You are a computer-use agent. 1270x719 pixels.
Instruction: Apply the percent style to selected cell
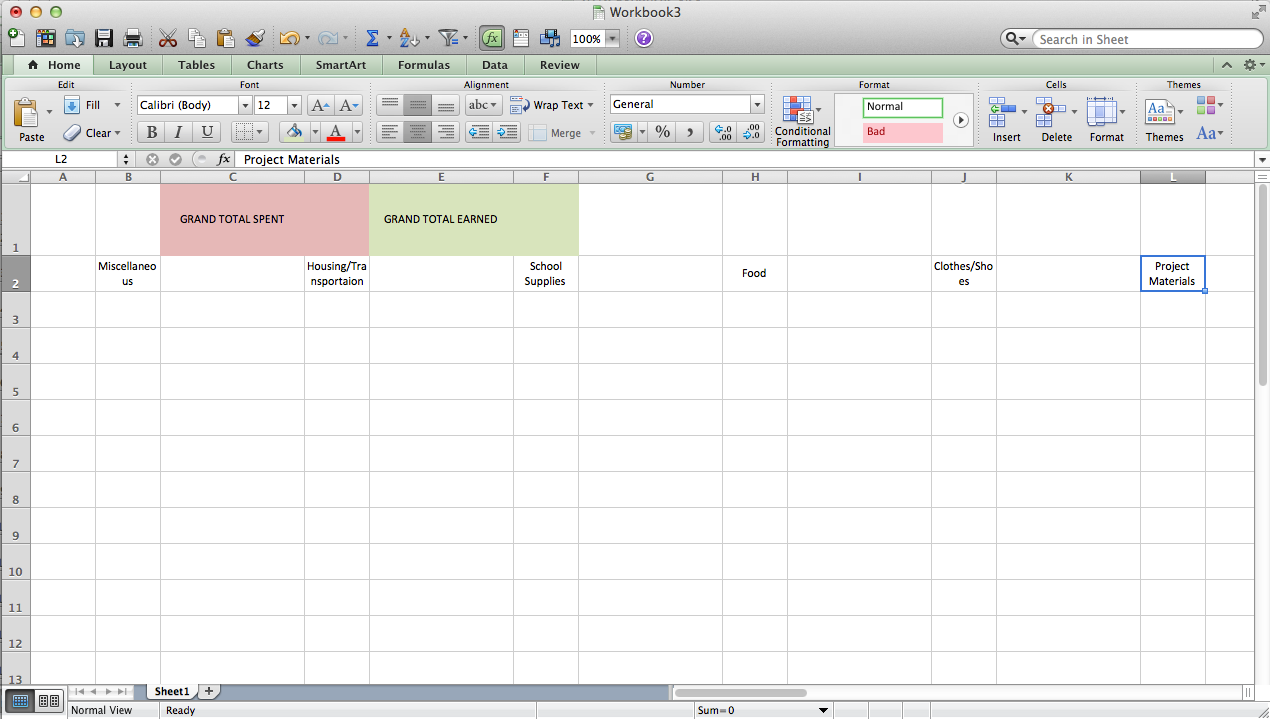[661, 131]
